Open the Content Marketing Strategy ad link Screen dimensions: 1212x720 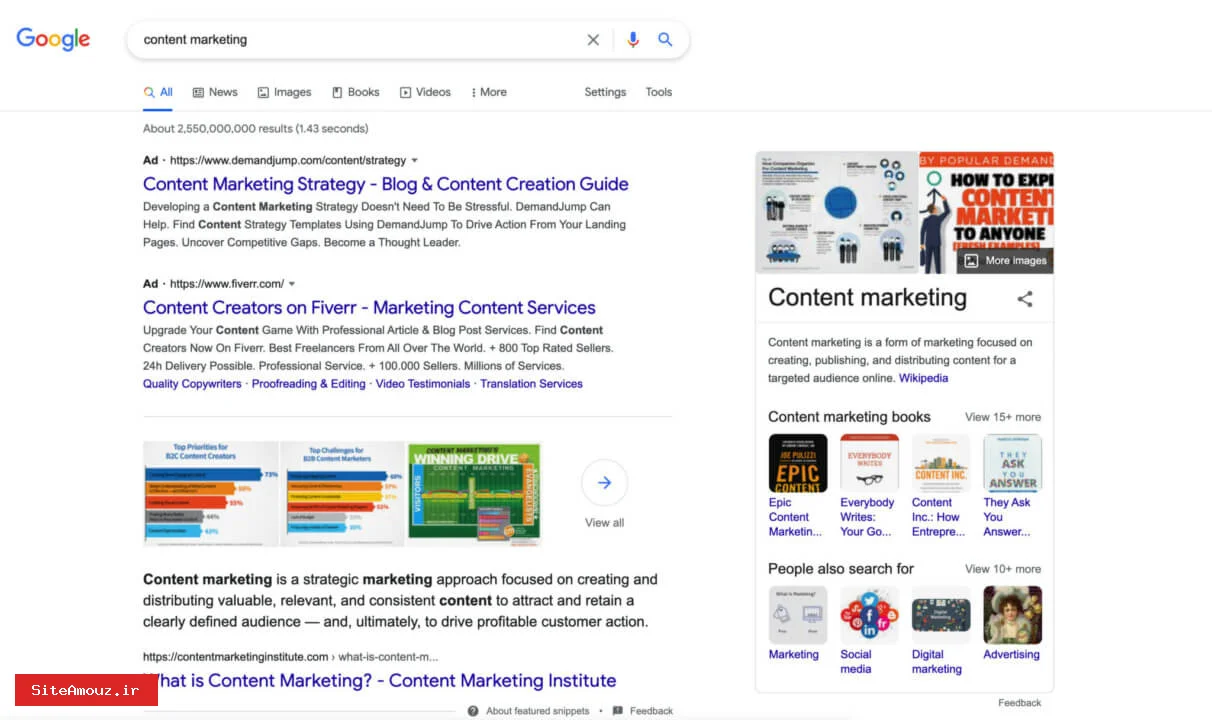pyautogui.click(x=385, y=184)
